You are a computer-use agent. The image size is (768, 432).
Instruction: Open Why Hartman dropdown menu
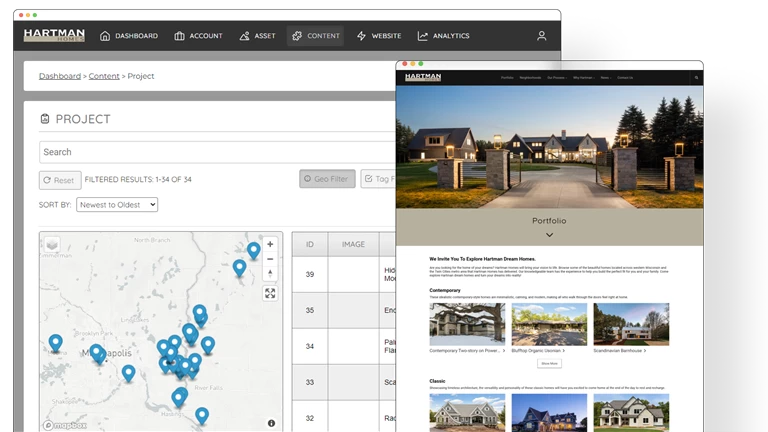(582, 77)
